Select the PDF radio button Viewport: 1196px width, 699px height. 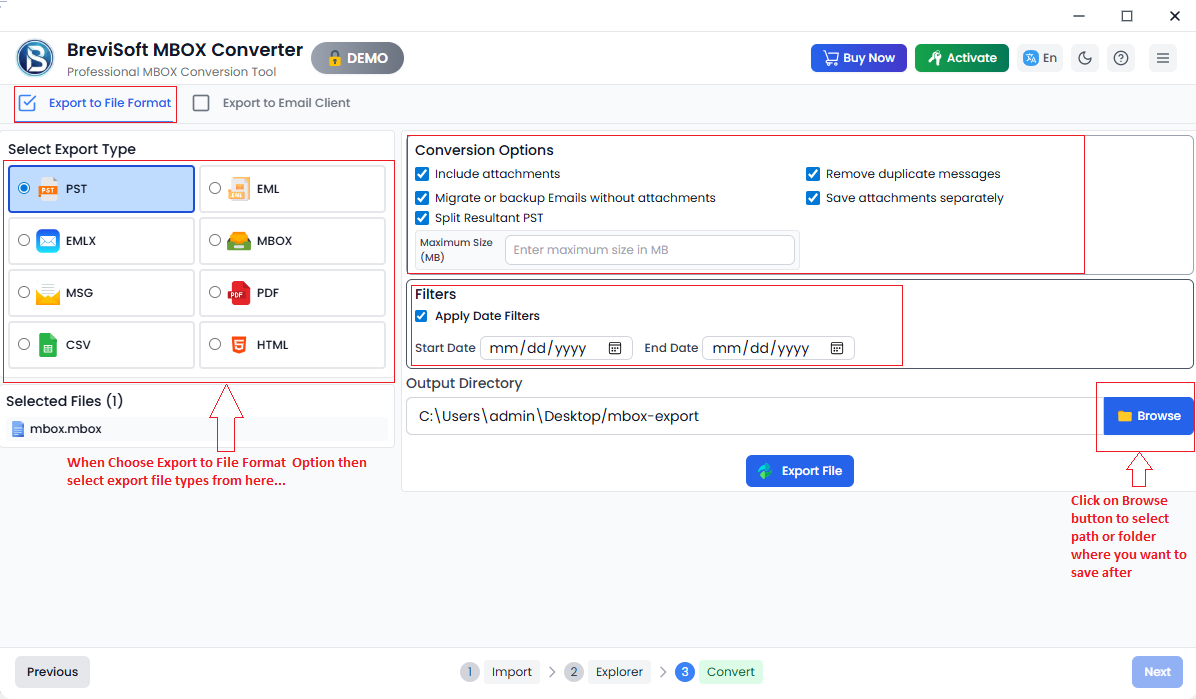click(215, 292)
